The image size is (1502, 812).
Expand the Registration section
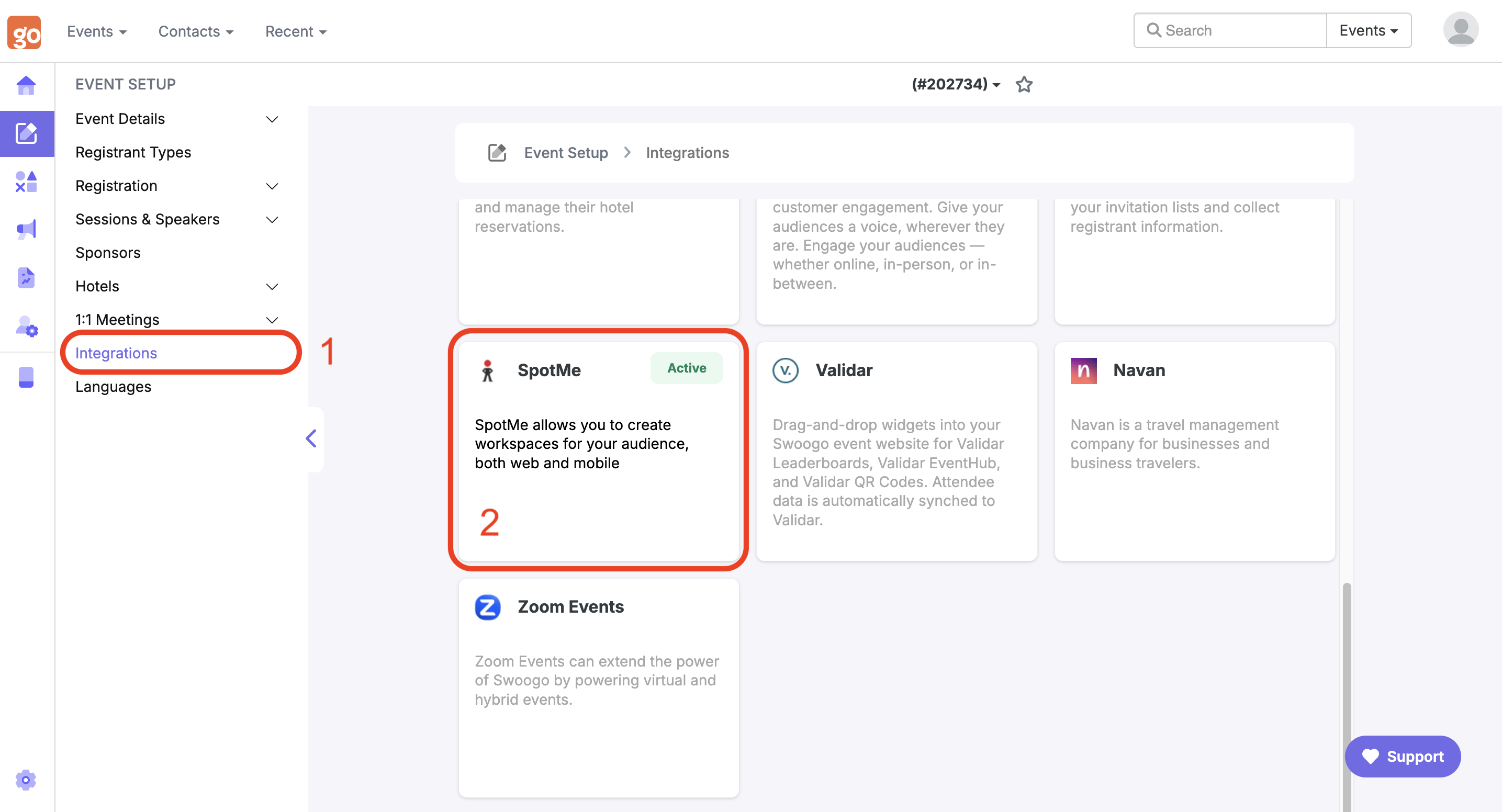(177, 186)
